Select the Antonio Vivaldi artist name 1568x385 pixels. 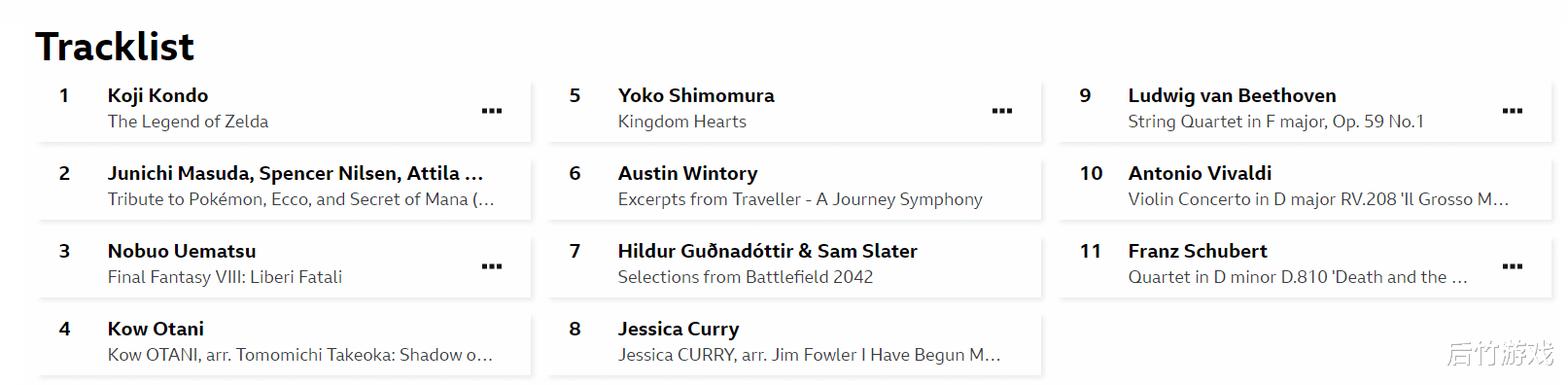1200,173
